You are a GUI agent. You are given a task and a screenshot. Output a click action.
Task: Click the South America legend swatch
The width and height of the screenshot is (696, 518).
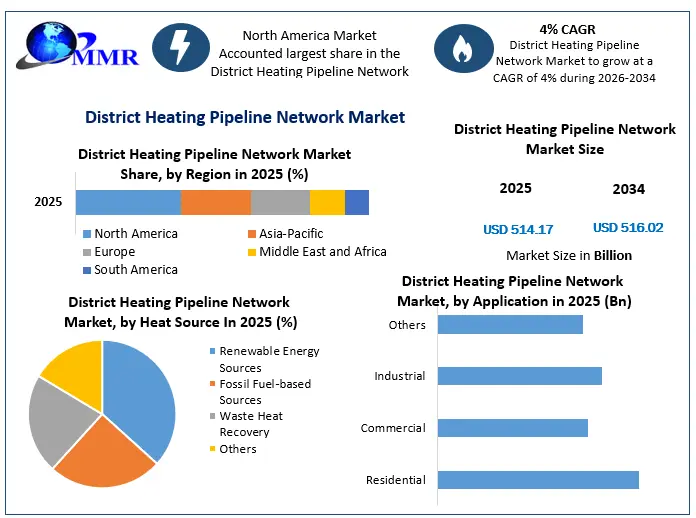pyautogui.click(x=87, y=270)
